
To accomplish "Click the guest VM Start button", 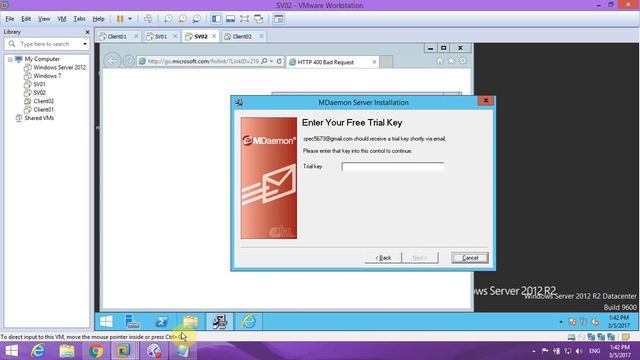I will (106, 322).
